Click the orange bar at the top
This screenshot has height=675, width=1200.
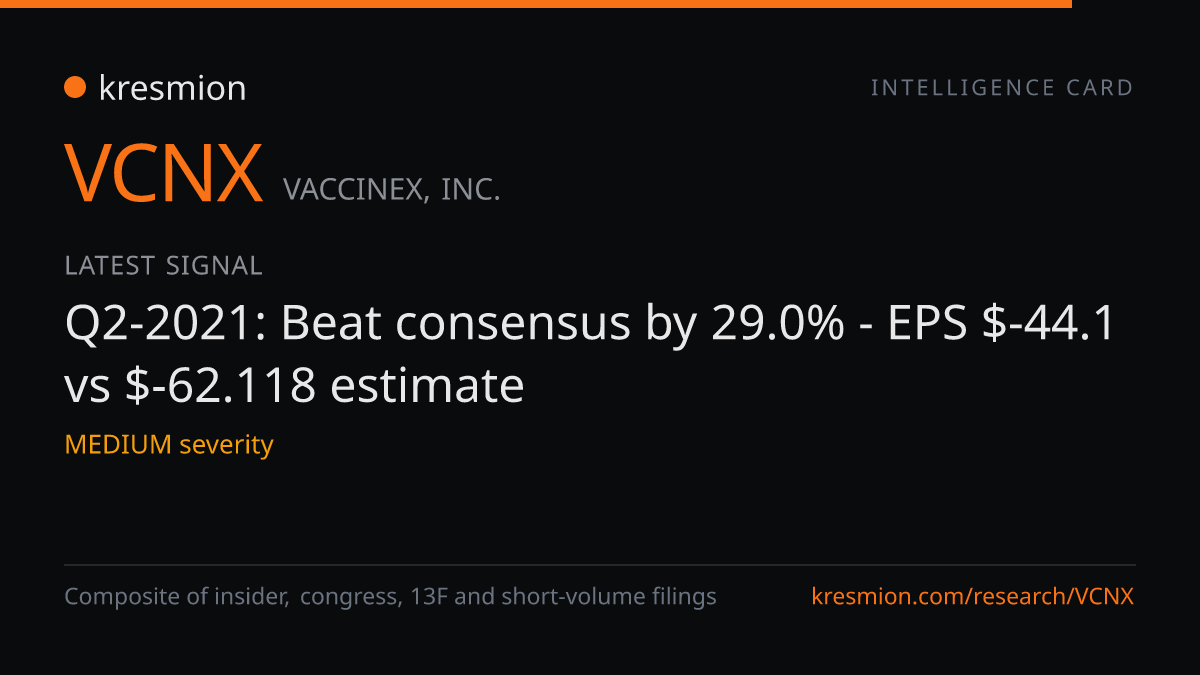pos(536,4)
